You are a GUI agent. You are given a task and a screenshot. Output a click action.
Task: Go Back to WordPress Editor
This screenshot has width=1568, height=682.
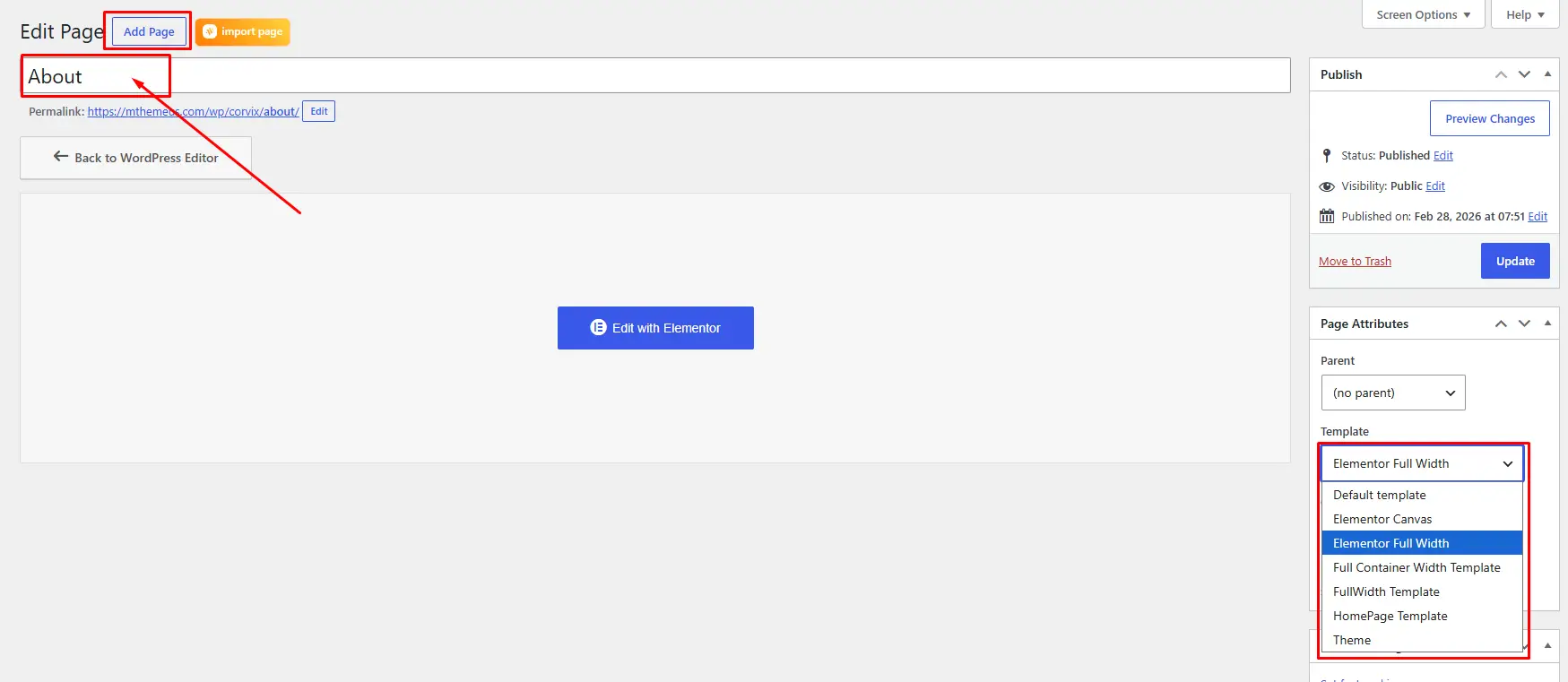[x=136, y=158]
